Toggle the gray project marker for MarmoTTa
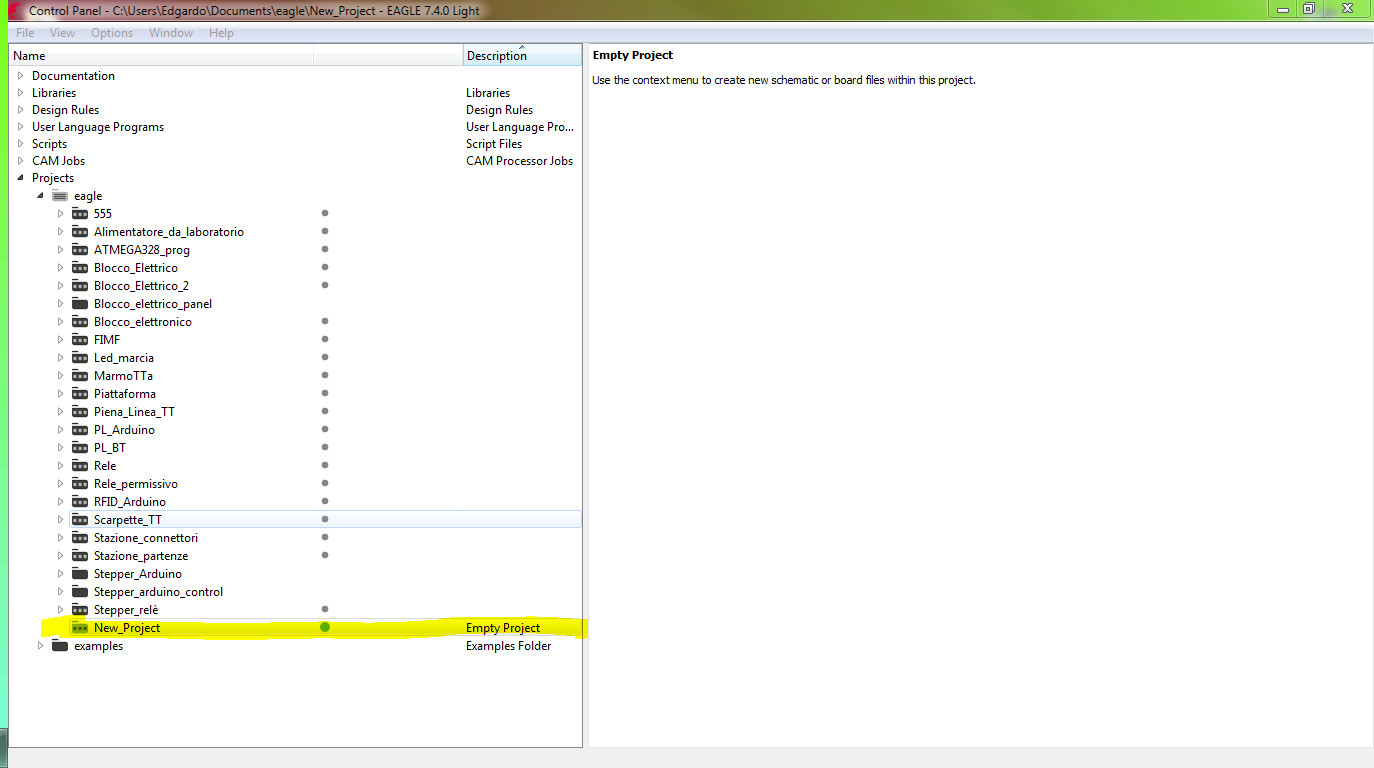Image resolution: width=1374 pixels, height=768 pixels. (325, 375)
